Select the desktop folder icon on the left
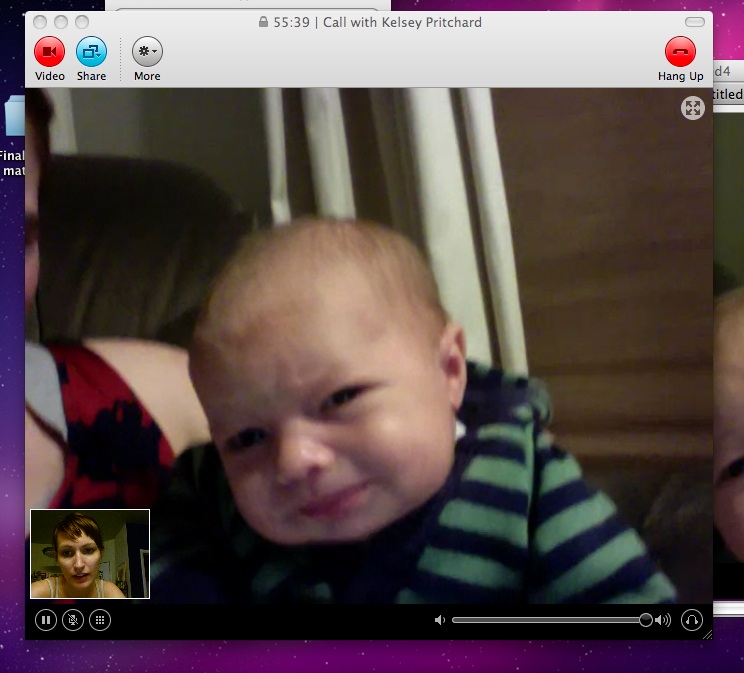The image size is (744, 673). click(14, 116)
